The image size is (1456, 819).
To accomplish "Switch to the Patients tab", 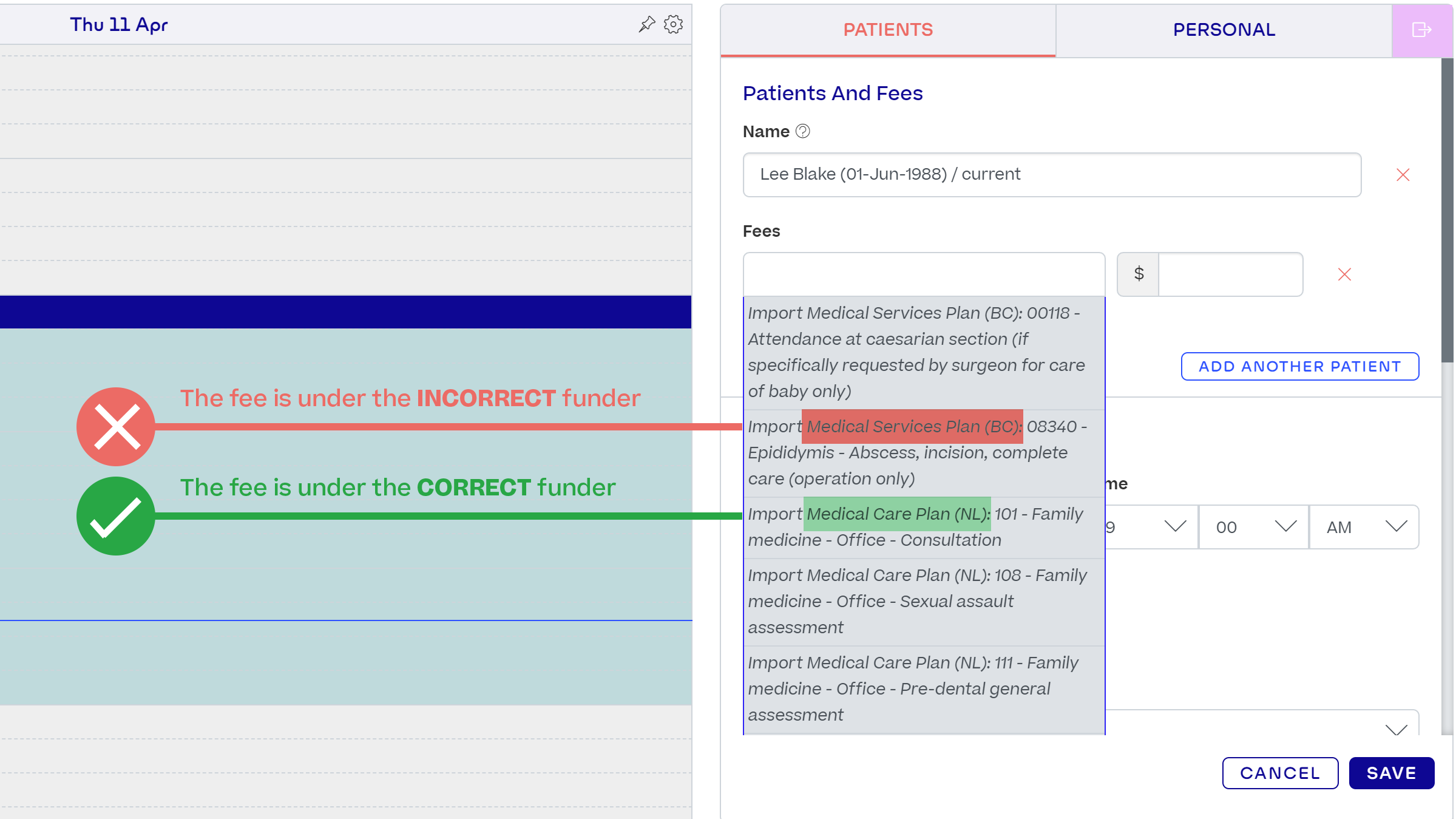I will [888, 30].
